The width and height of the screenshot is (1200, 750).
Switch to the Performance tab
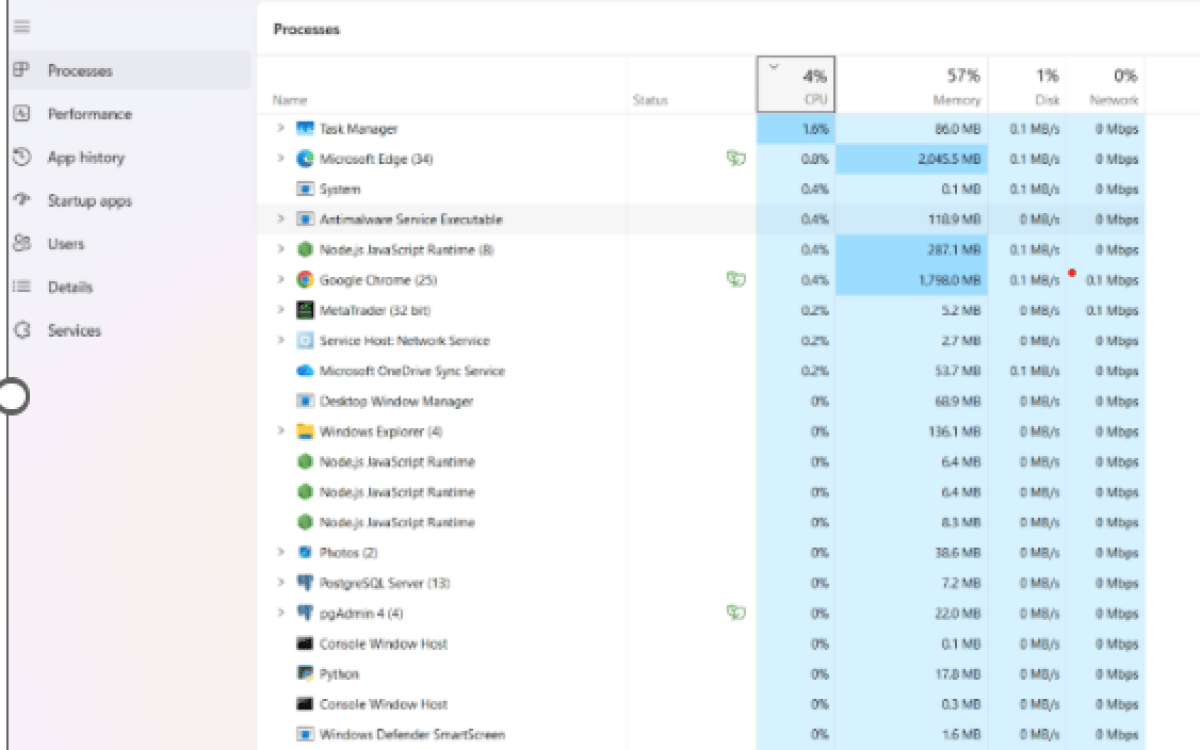click(x=130, y=114)
